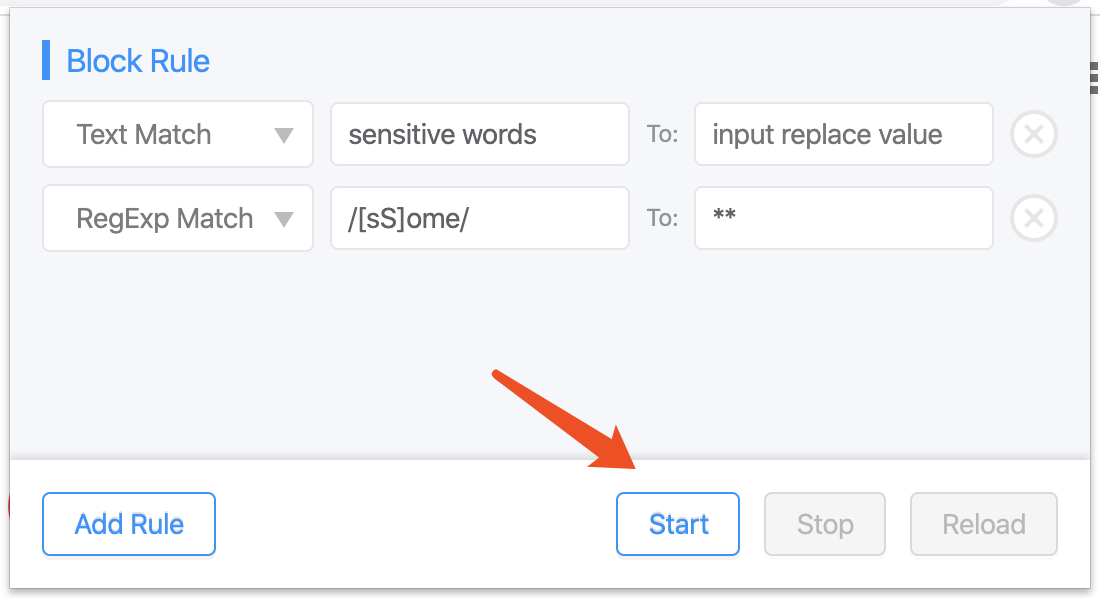
Task: Click the disabled Stop button
Action: tap(825, 524)
